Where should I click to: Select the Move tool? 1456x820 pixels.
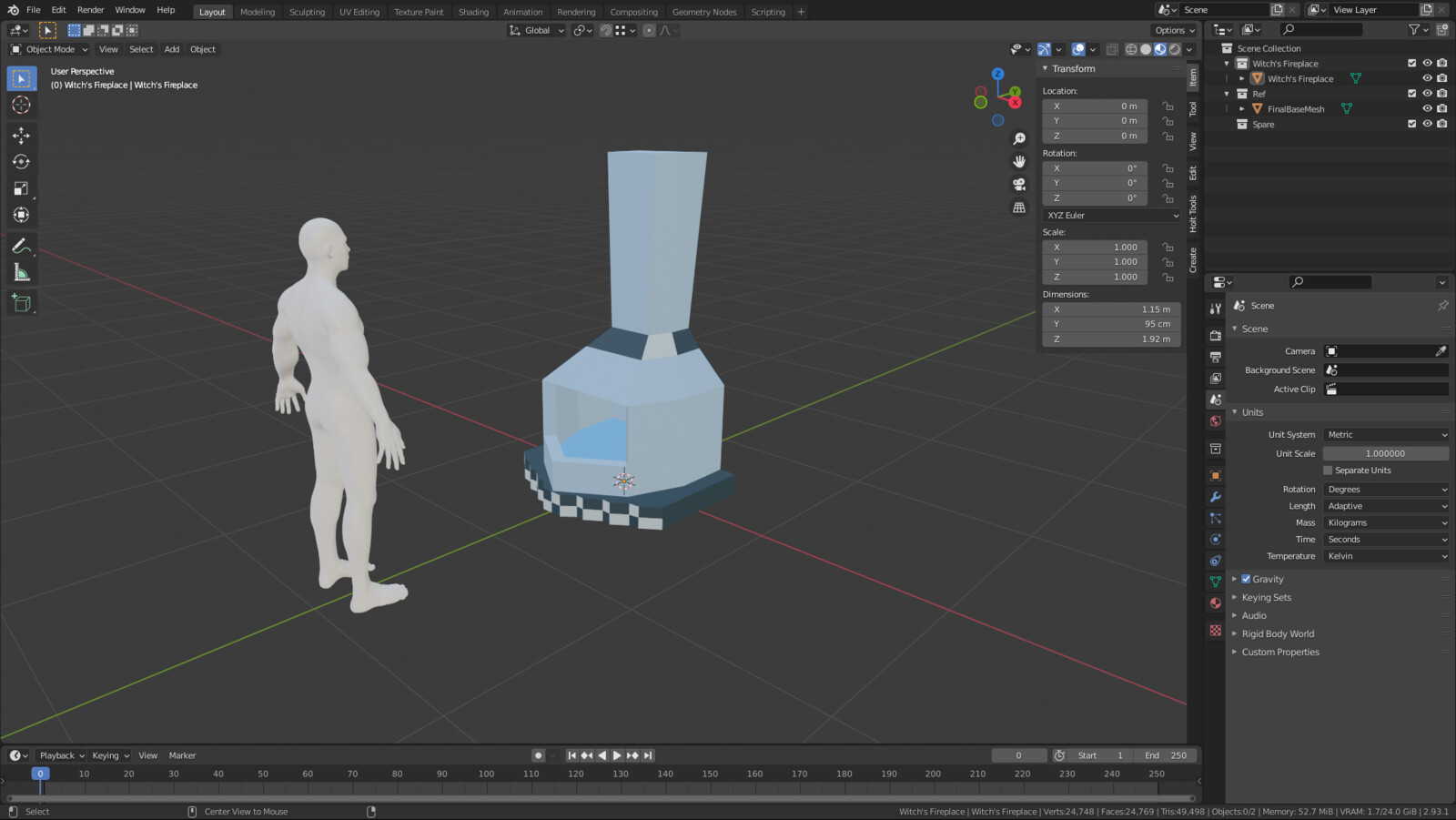click(x=21, y=136)
